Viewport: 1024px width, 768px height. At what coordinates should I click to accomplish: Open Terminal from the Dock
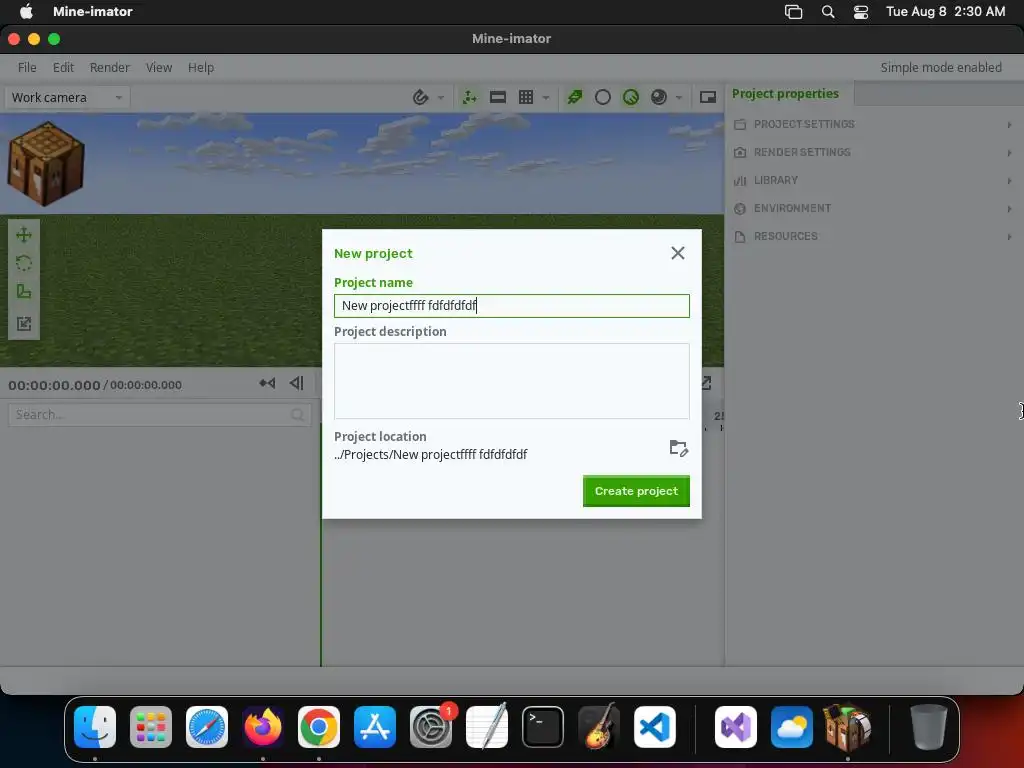pos(543,727)
